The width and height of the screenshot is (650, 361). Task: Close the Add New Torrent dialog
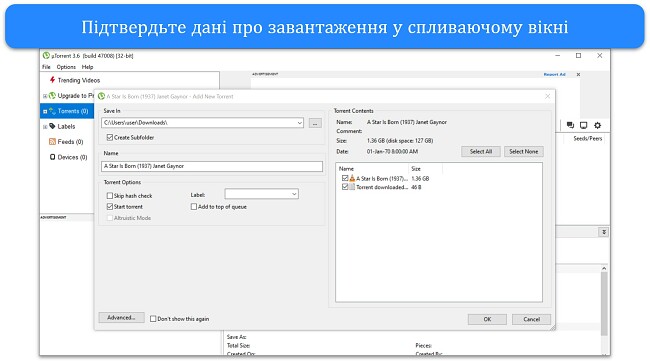[548, 96]
